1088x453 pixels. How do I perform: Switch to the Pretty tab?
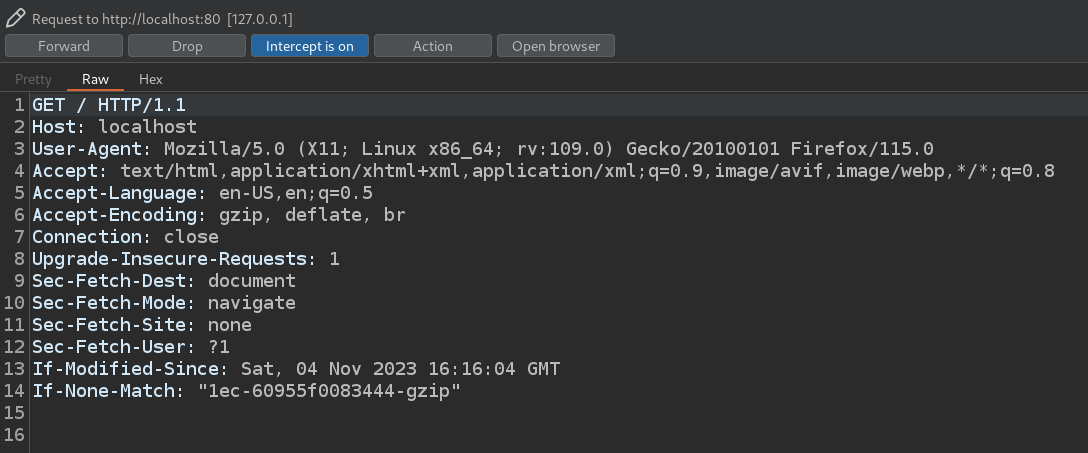33,79
